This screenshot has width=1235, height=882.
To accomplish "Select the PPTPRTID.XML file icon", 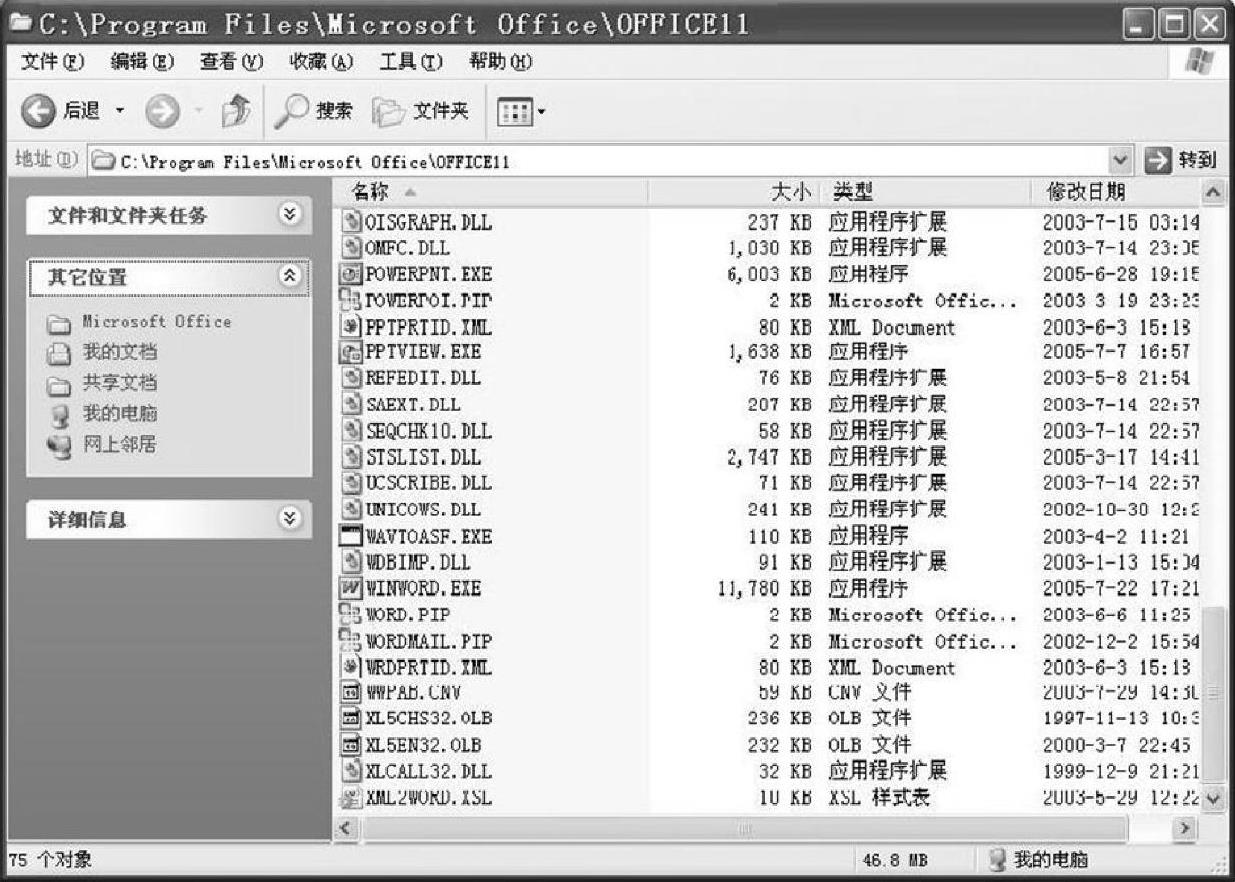I will point(351,327).
